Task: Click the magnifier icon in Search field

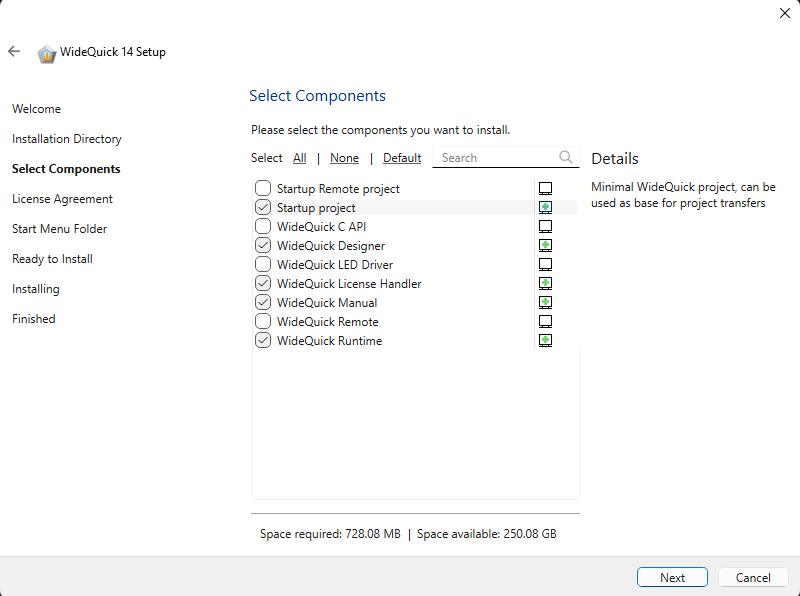Action: click(x=565, y=157)
